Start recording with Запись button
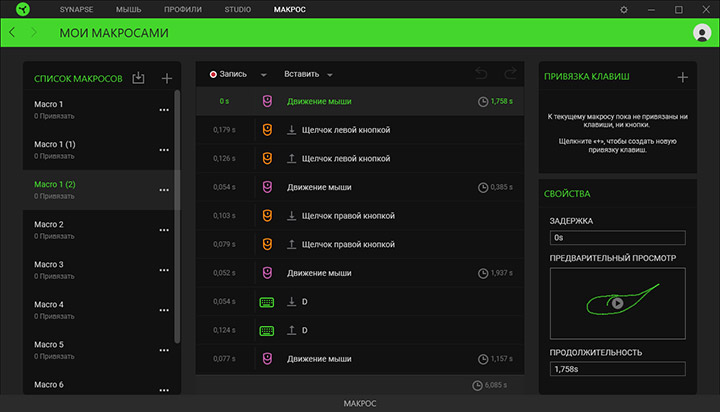720x412 pixels. (x=228, y=74)
